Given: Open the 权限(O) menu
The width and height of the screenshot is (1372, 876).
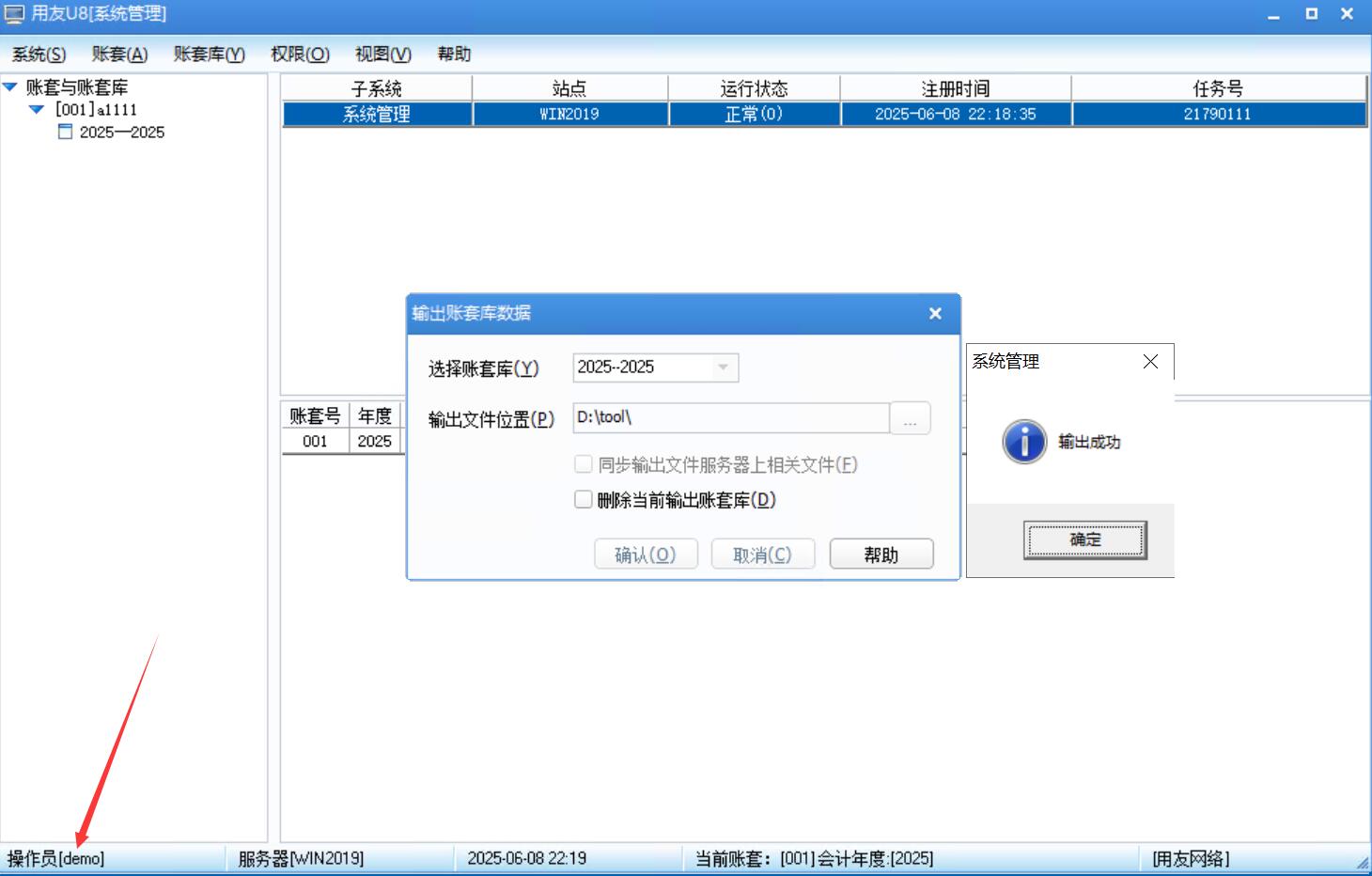Looking at the screenshot, I should point(300,55).
